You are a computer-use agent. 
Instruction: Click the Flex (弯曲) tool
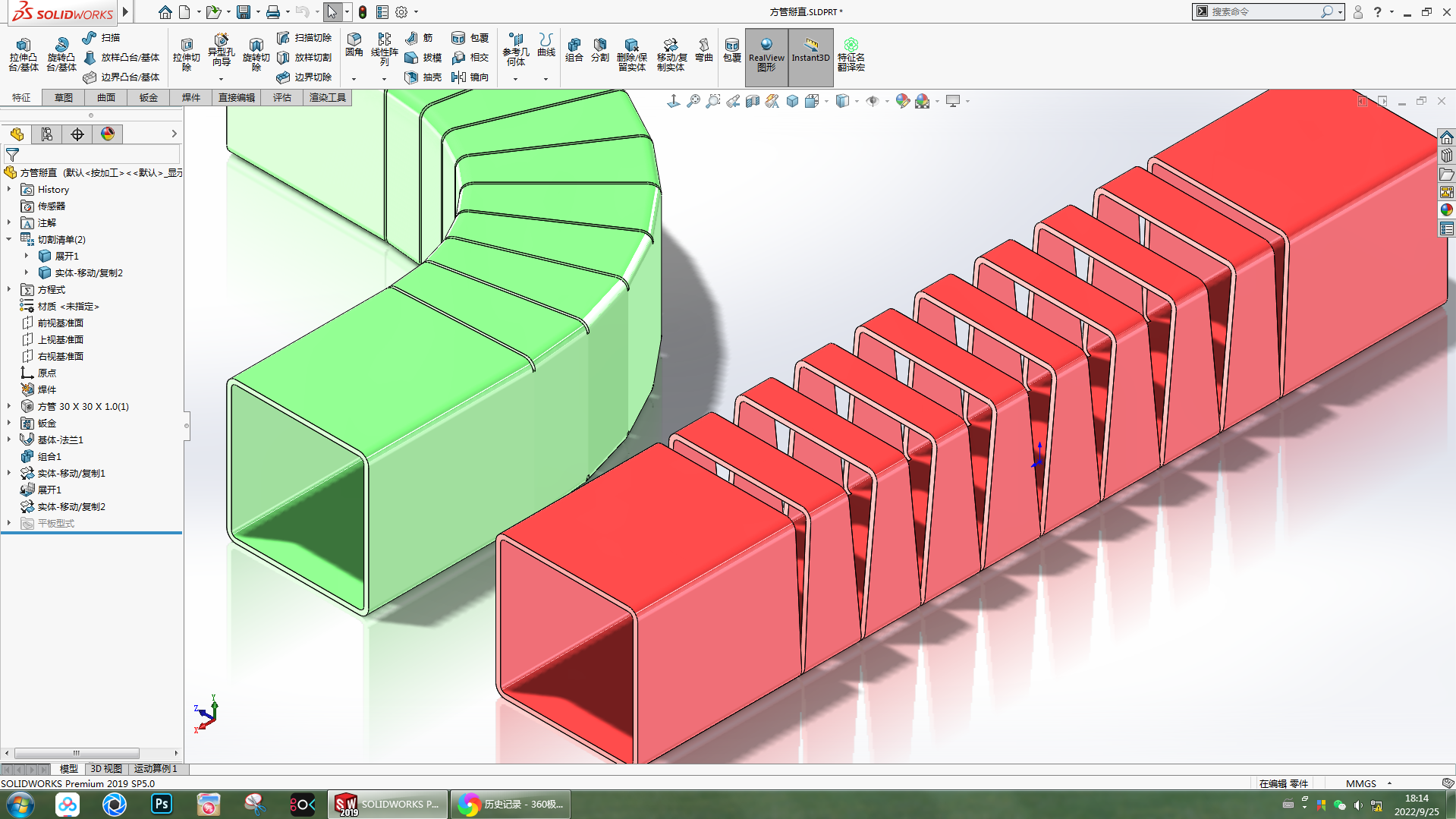704,50
